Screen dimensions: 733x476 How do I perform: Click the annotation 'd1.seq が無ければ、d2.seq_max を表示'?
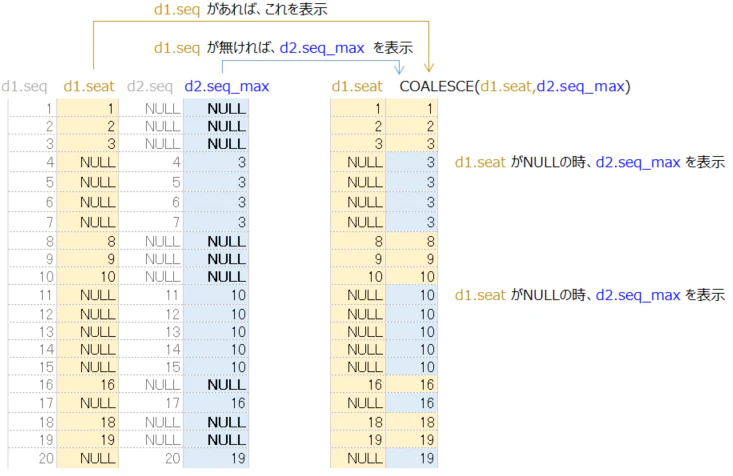tap(283, 48)
